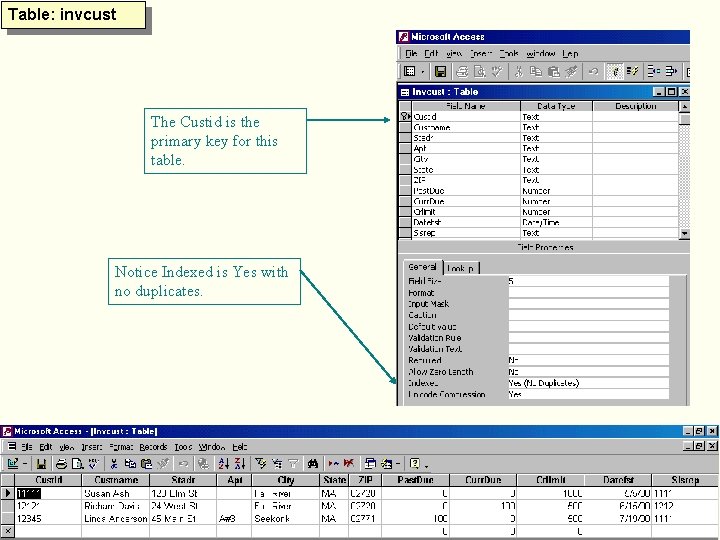Toggle the Apply Filter funnel icon
The height and width of the screenshot is (540, 720).
[x=293, y=464]
